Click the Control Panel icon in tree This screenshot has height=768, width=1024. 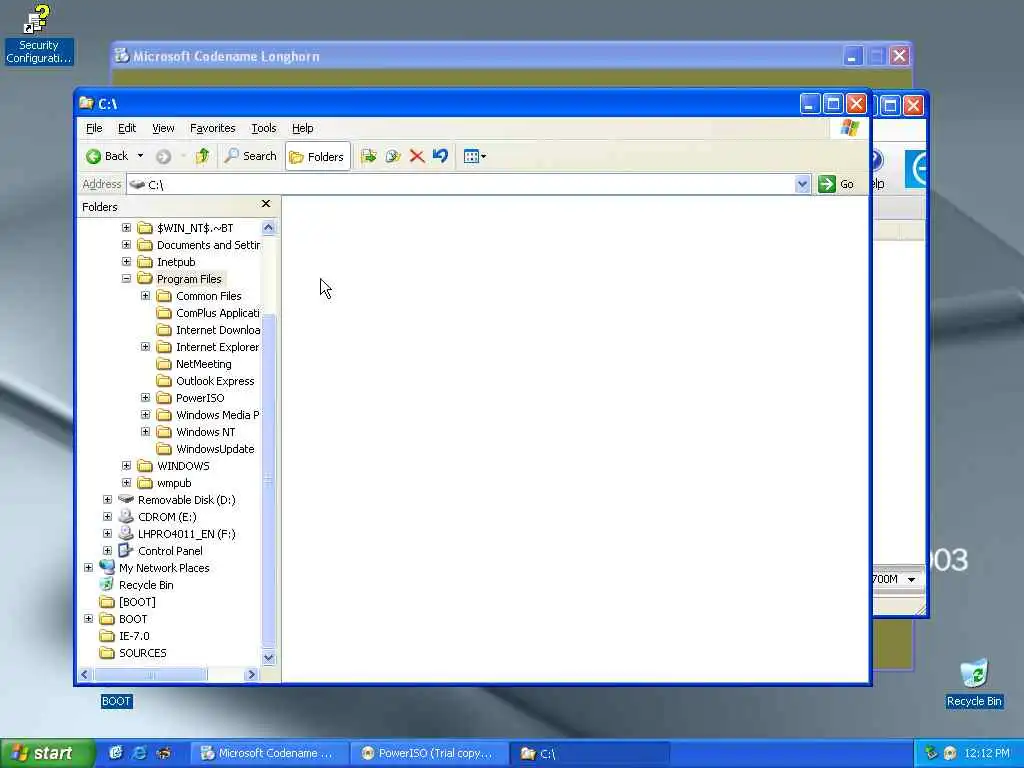pyautogui.click(x=126, y=551)
